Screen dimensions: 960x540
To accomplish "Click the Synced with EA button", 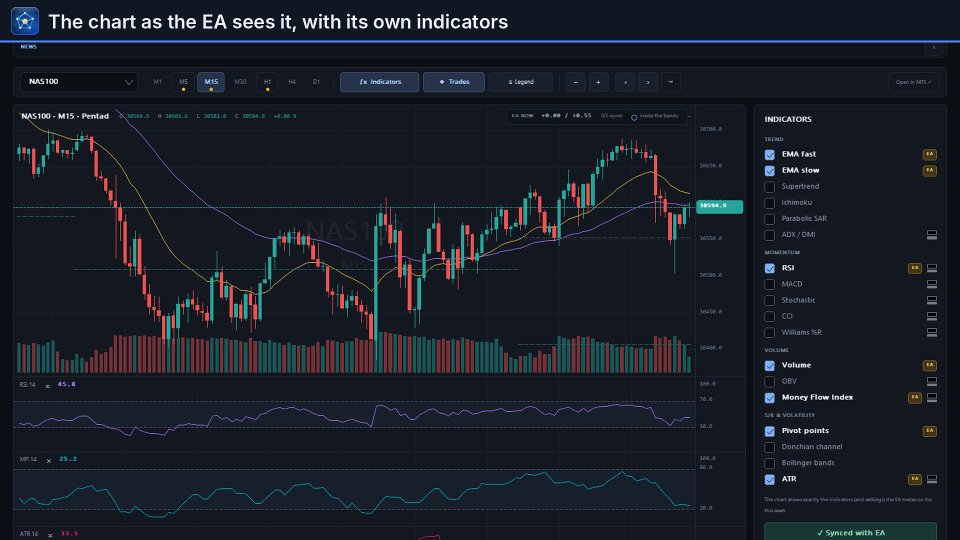I will 850,532.
